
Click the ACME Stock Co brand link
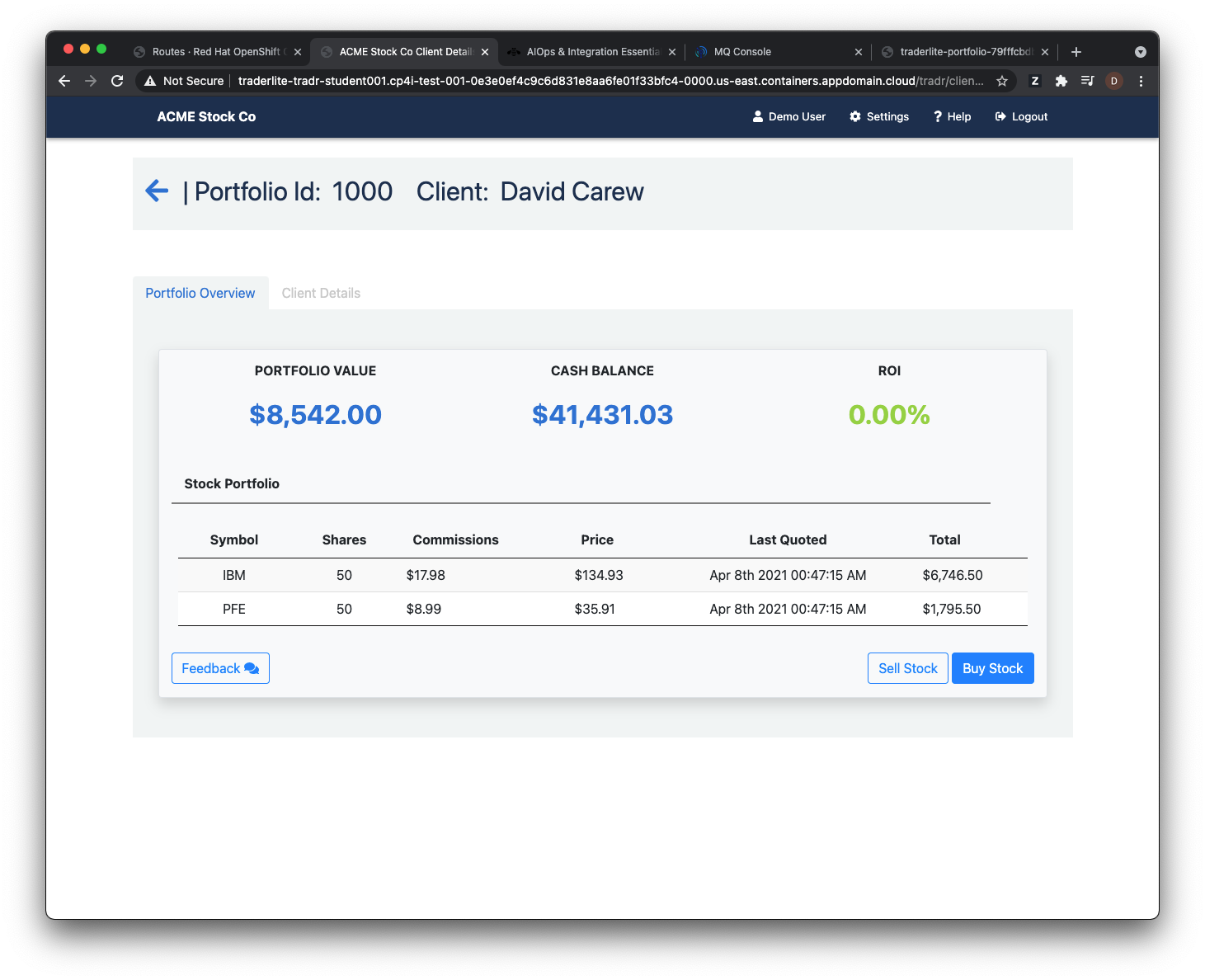tap(206, 116)
